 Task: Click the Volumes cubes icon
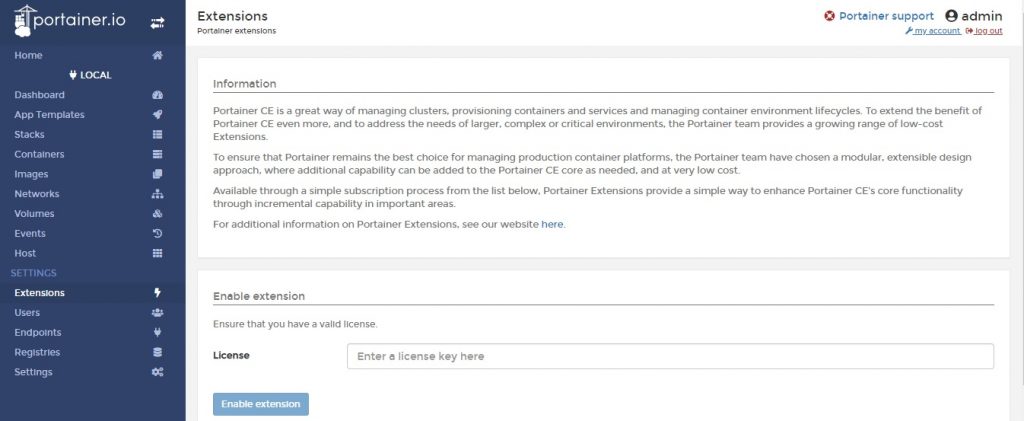[x=157, y=214]
